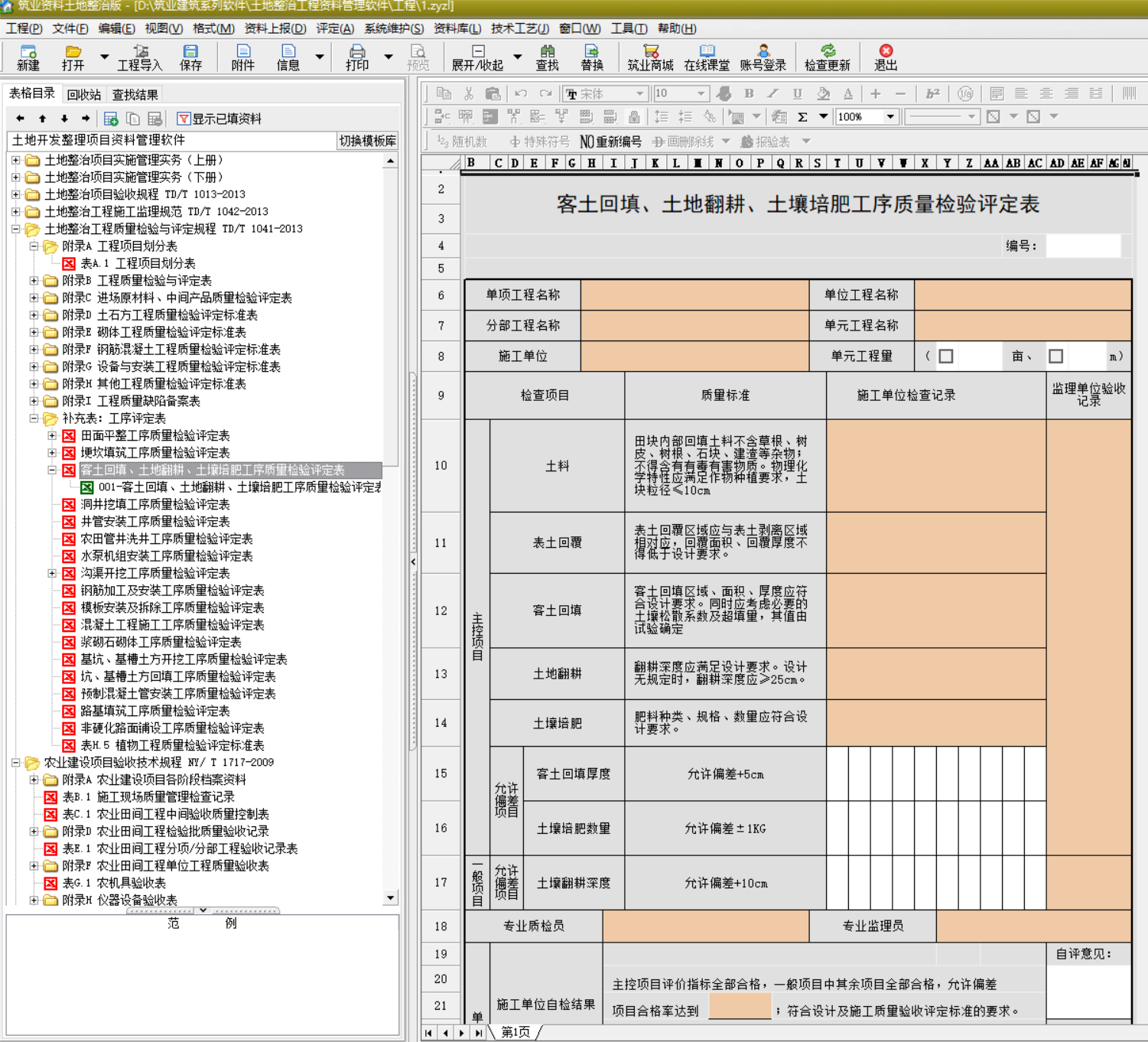The image size is (1148, 1042).
Task: Click the up arrow in catalog toolbar
Action: [42, 119]
